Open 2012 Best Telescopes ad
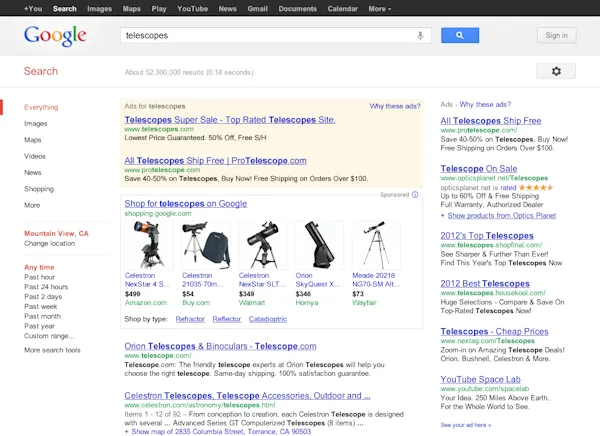The width and height of the screenshot is (600, 436). point(485,284)
